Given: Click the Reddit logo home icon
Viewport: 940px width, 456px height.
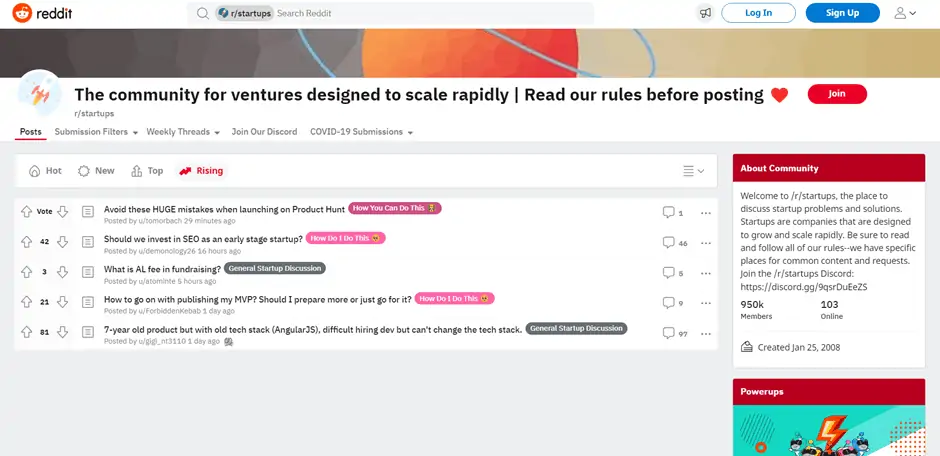Looking at the screenshot, I should pos(22,13).
